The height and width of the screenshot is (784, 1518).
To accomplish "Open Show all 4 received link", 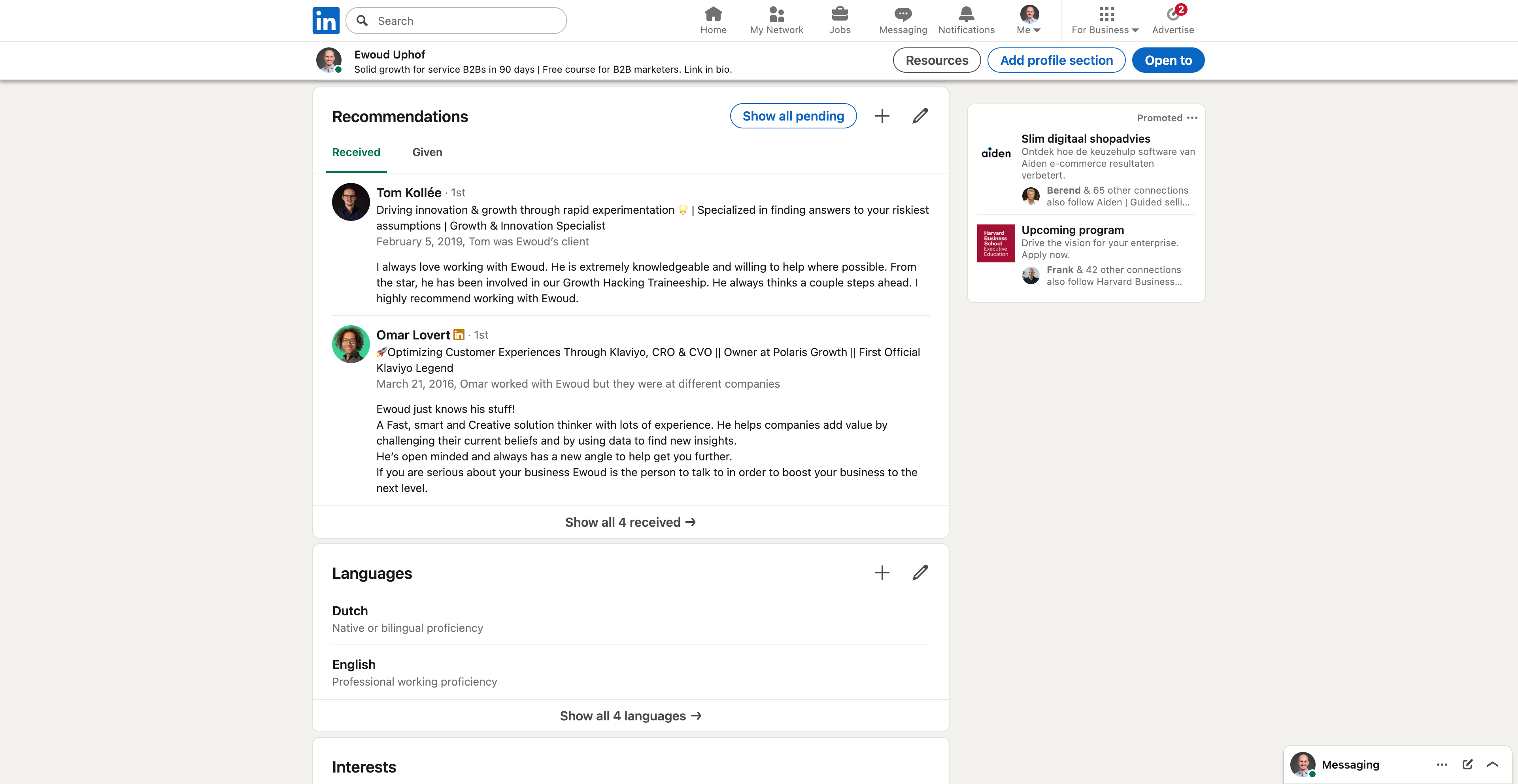I will [x=630, y=522].
